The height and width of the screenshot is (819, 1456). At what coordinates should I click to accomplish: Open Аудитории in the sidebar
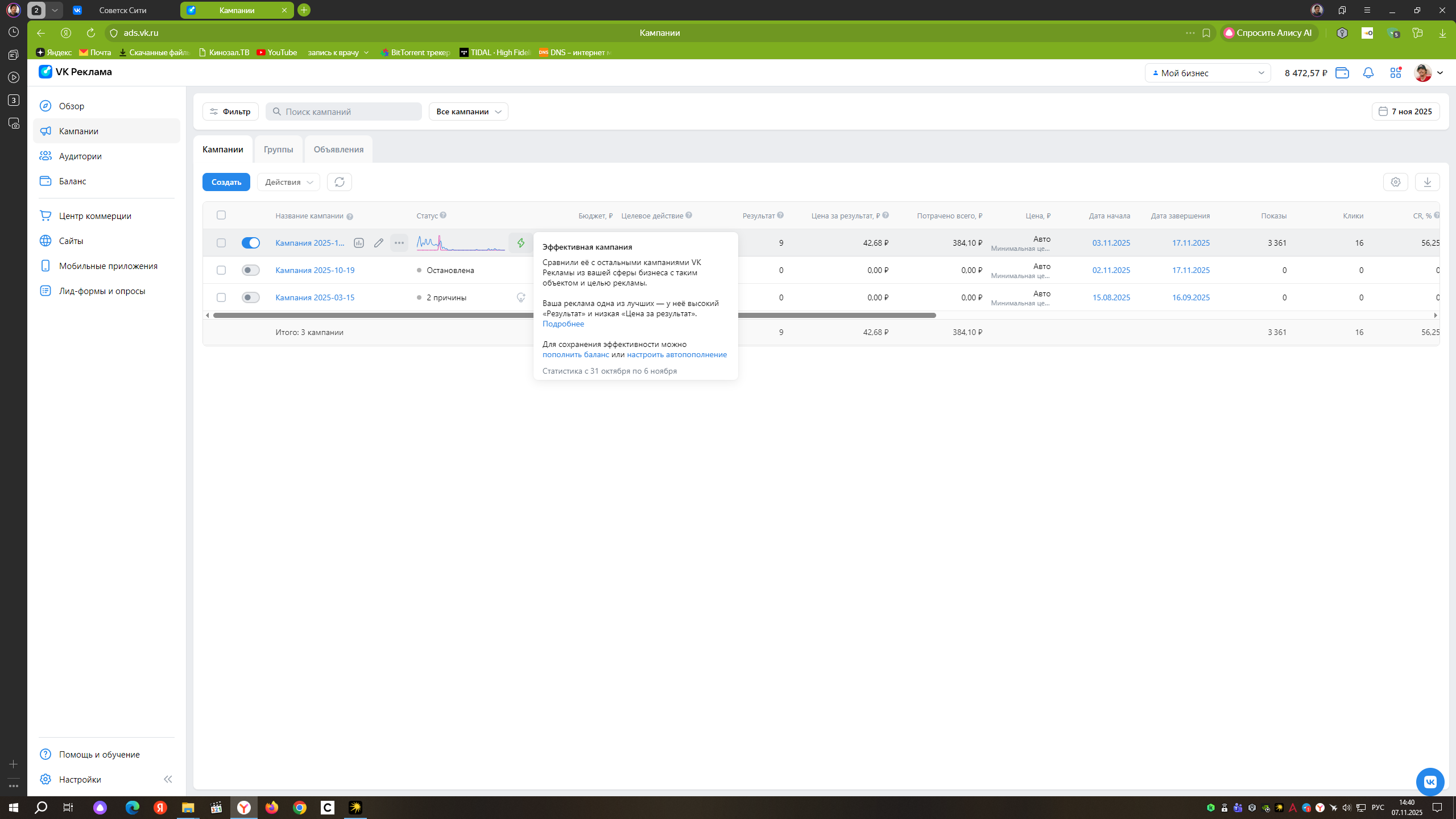[x=106, y=156]
